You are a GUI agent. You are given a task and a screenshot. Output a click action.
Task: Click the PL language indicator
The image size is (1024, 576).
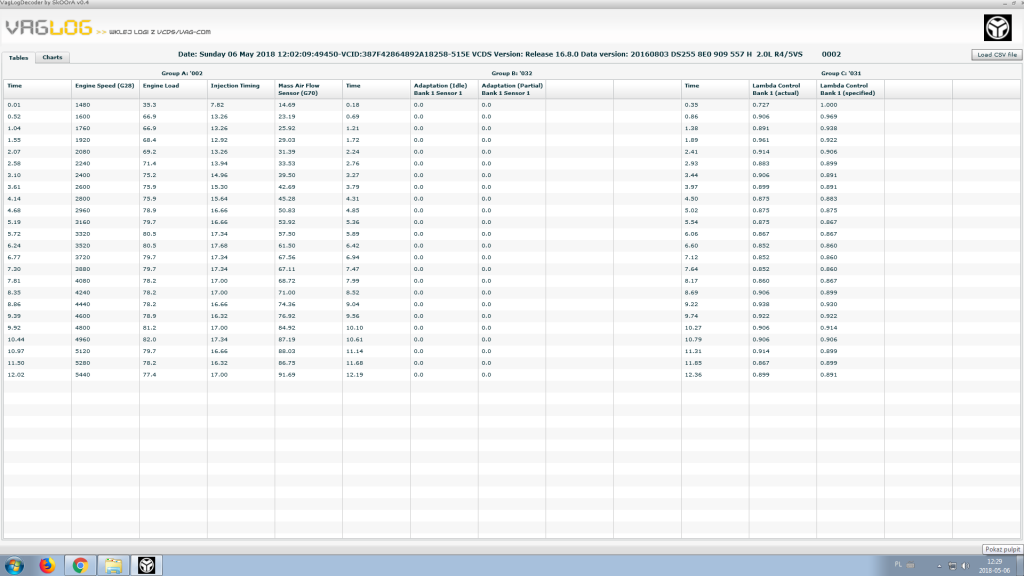(x=898, y=564)
